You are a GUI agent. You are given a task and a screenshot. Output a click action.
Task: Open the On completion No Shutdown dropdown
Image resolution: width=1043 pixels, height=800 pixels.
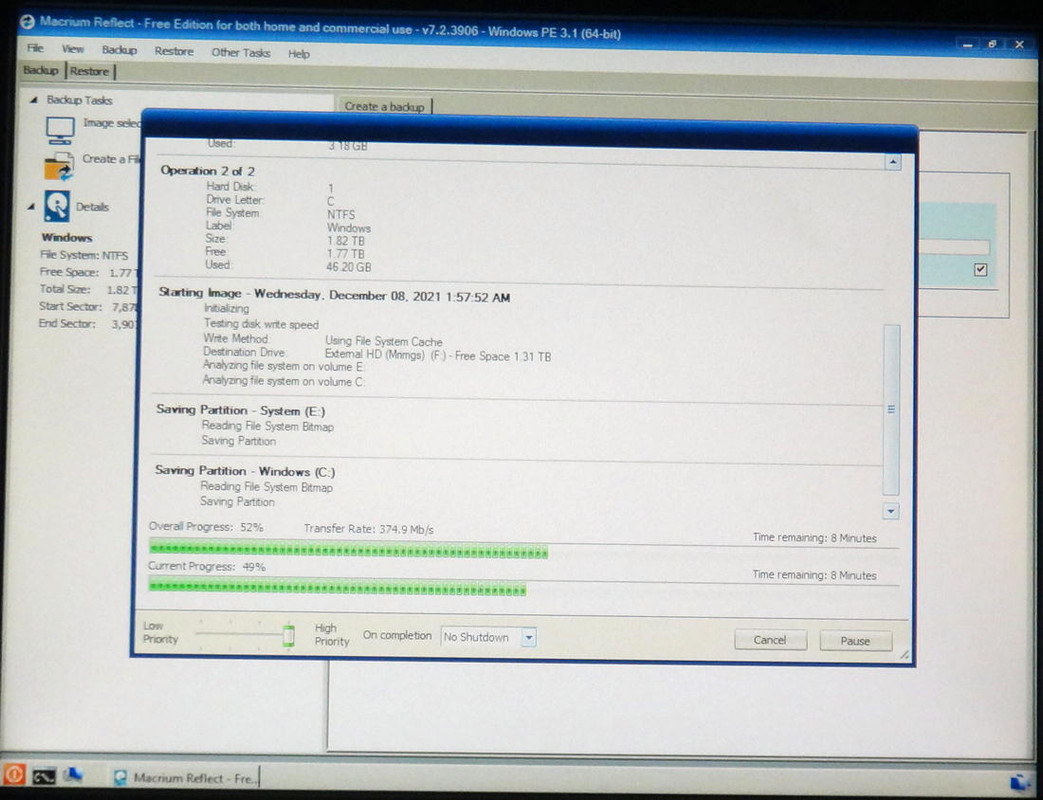tap(528, 637)
